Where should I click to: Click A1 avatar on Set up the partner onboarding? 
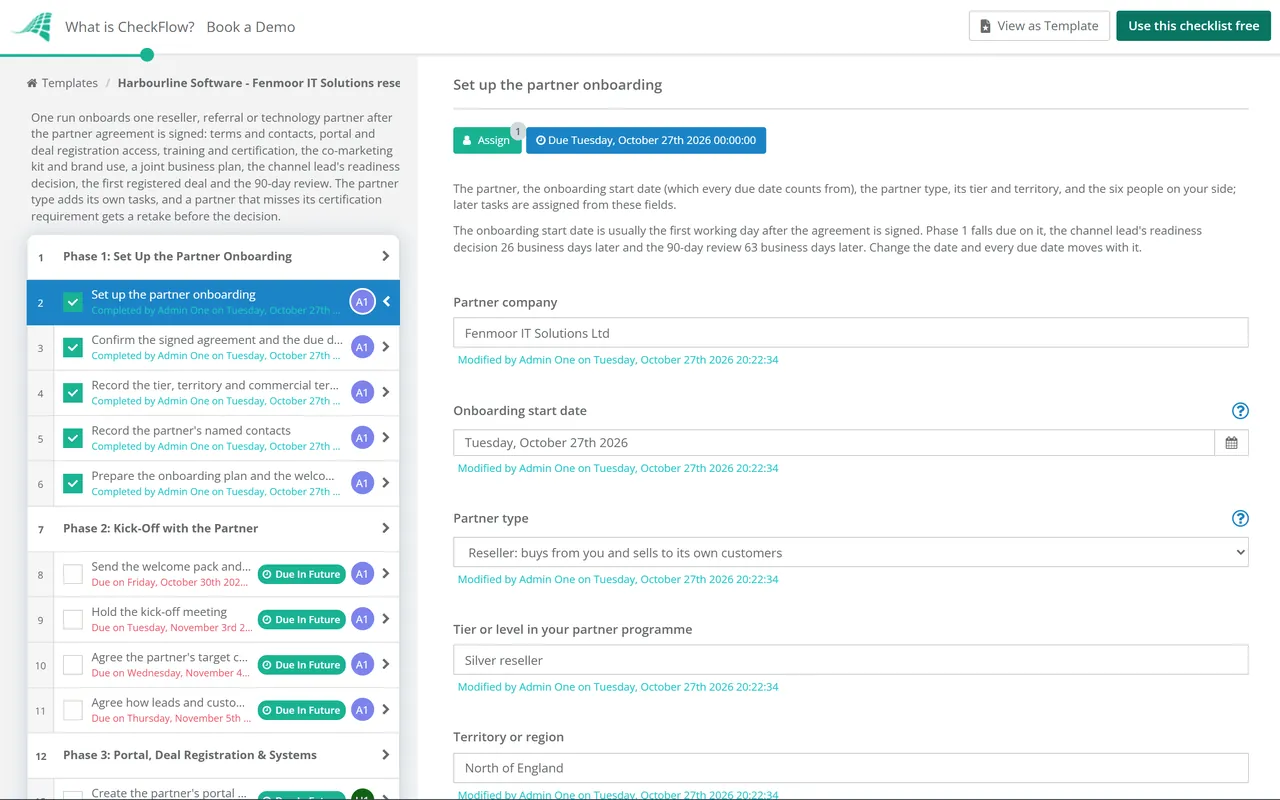pos(362,301)
